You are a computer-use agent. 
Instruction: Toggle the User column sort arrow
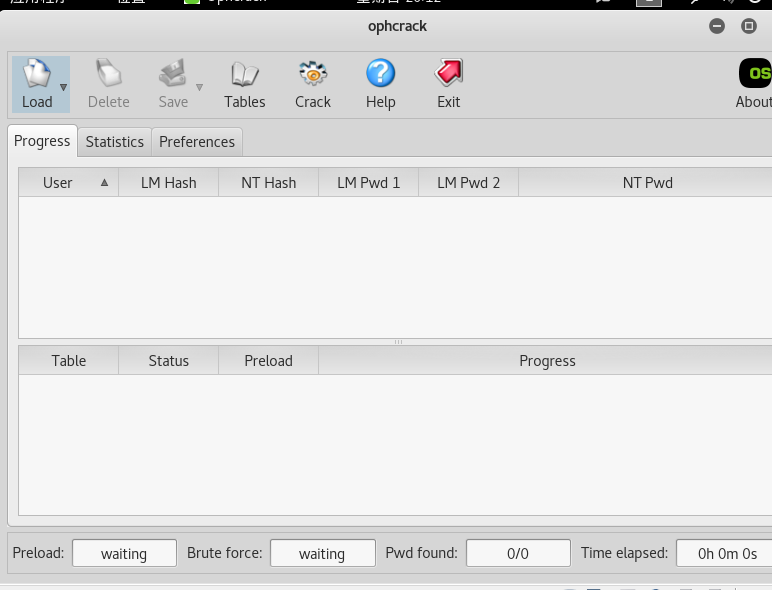tap(104, 182)
